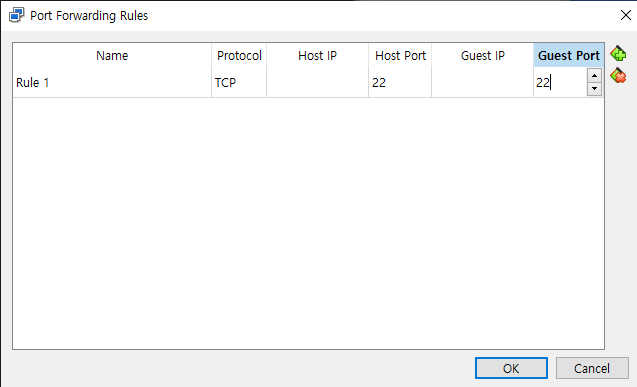
Task: Close the Port Forwarding Rules window
Action: coord(626,15)
